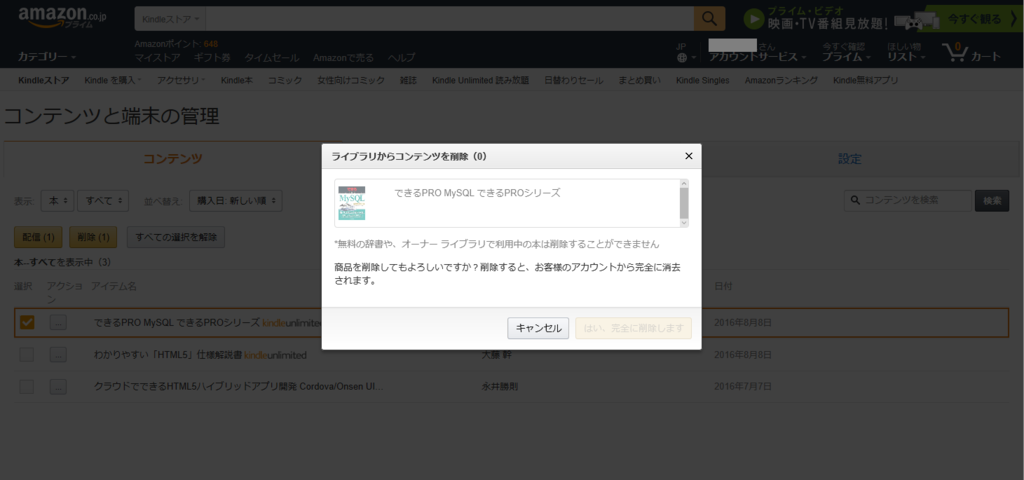Open the action menu for できるPRO MySQL
The image size is (1024, 480).
tap(58, 323)
